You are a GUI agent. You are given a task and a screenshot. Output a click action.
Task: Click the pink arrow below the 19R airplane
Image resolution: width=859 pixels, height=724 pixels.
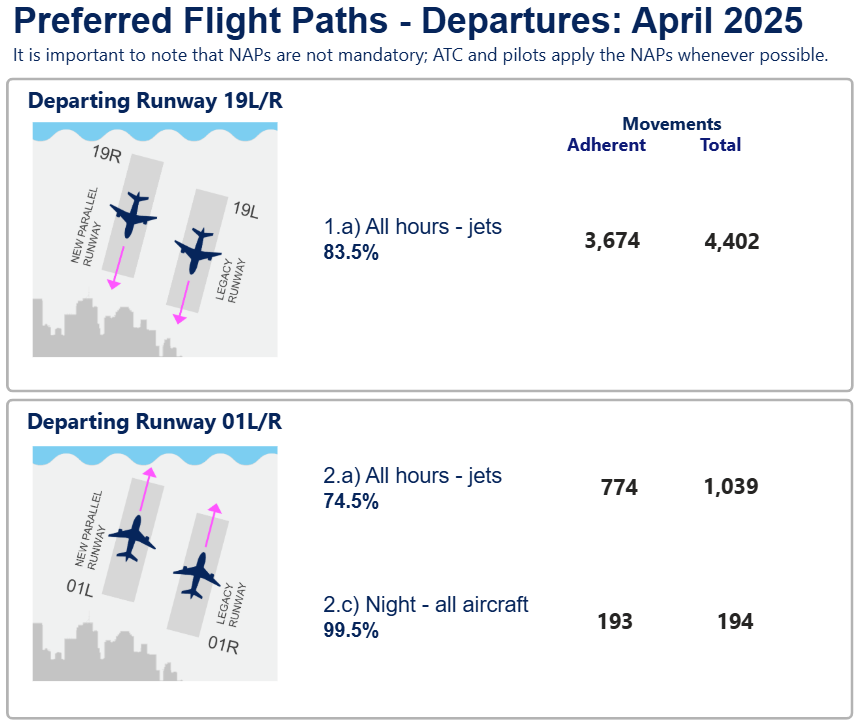(x=116, y=268)
